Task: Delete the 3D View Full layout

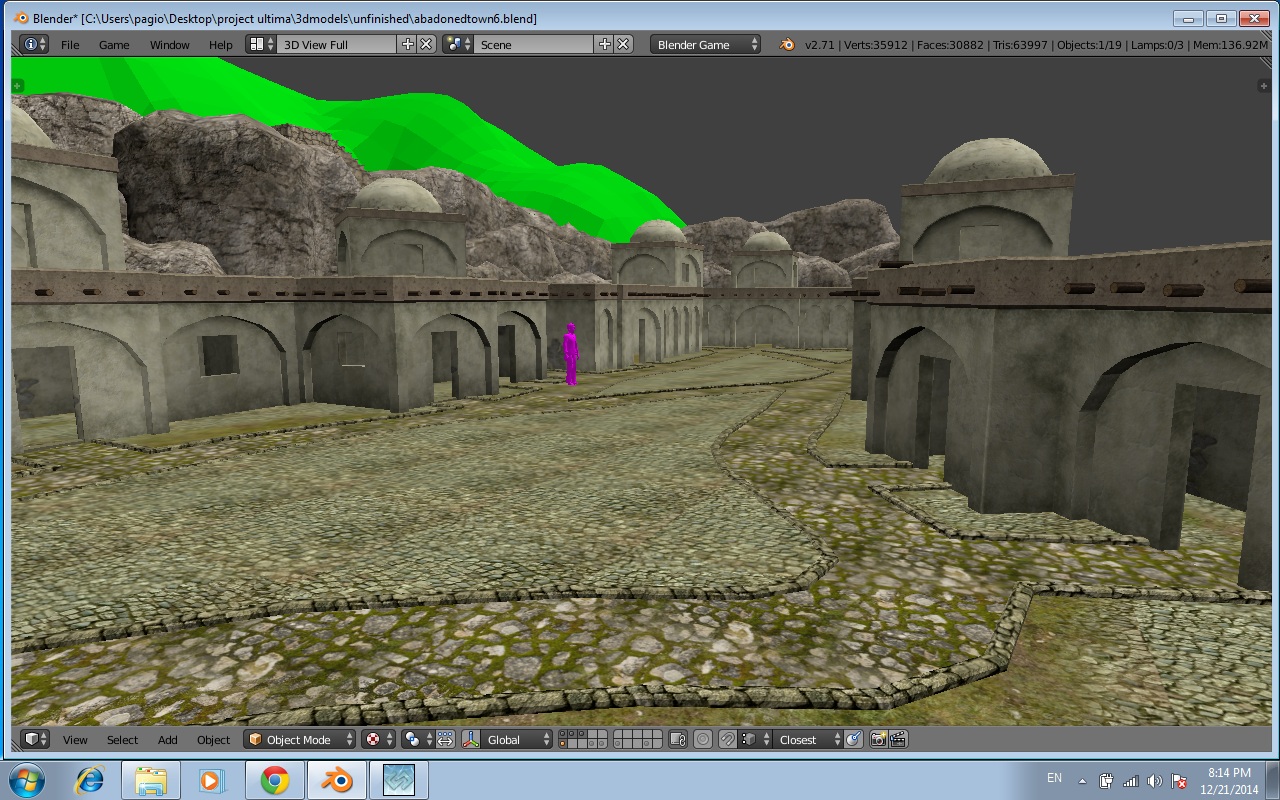Action: pyautogui.click(x=426, y=44)
